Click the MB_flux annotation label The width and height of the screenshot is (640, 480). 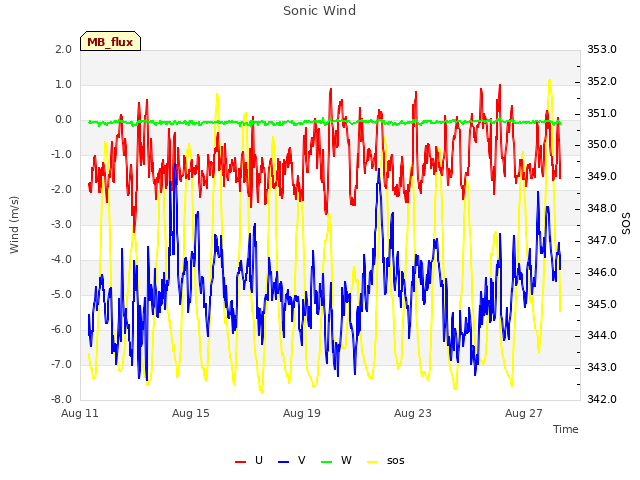(x=110, y=41)
